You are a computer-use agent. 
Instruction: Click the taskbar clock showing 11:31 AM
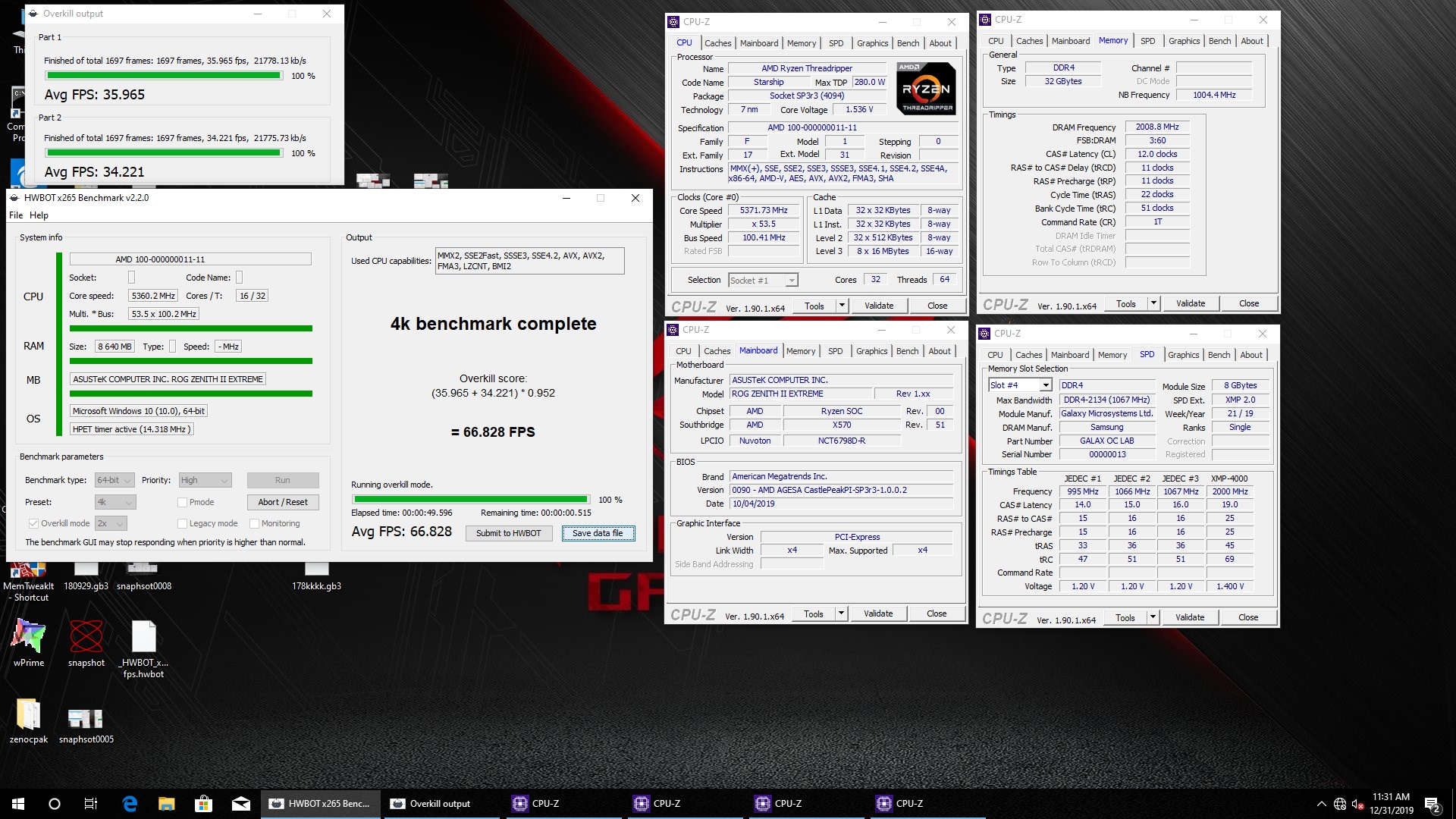(x=1391, y=804)
